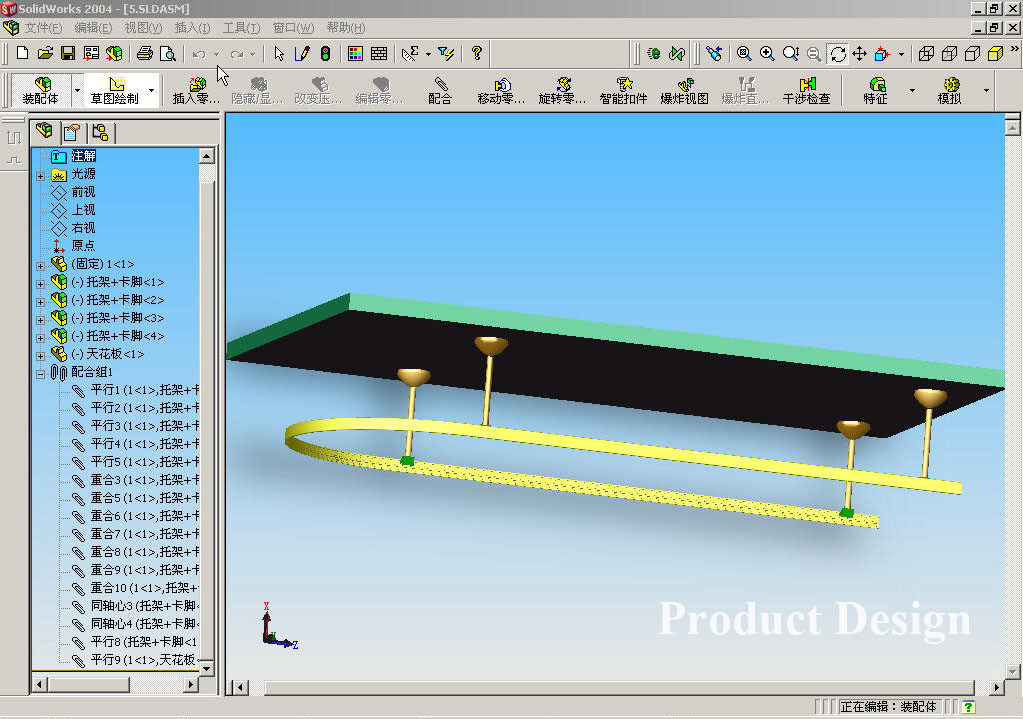The image size is (1023, 719).
Task: Select 天花板<1> in the feature tree
Action: [x=110, y=354]
